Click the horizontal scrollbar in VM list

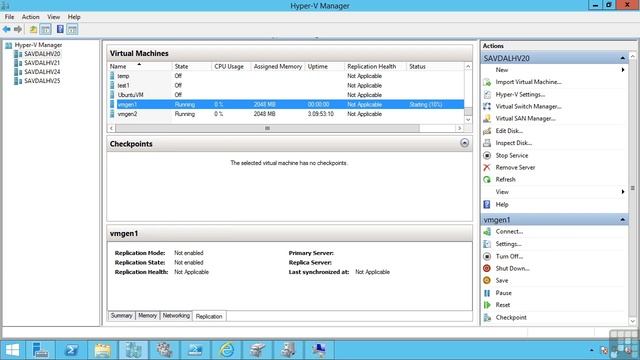267,128
